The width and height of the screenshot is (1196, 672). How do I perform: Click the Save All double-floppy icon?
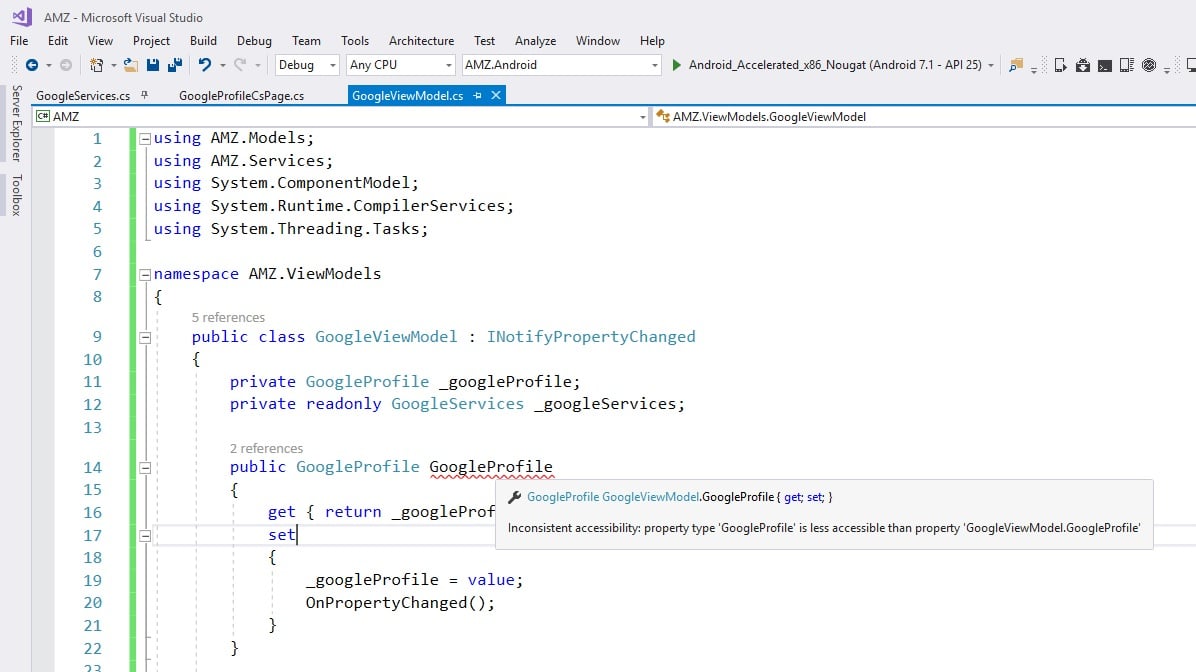click(175, 66)
